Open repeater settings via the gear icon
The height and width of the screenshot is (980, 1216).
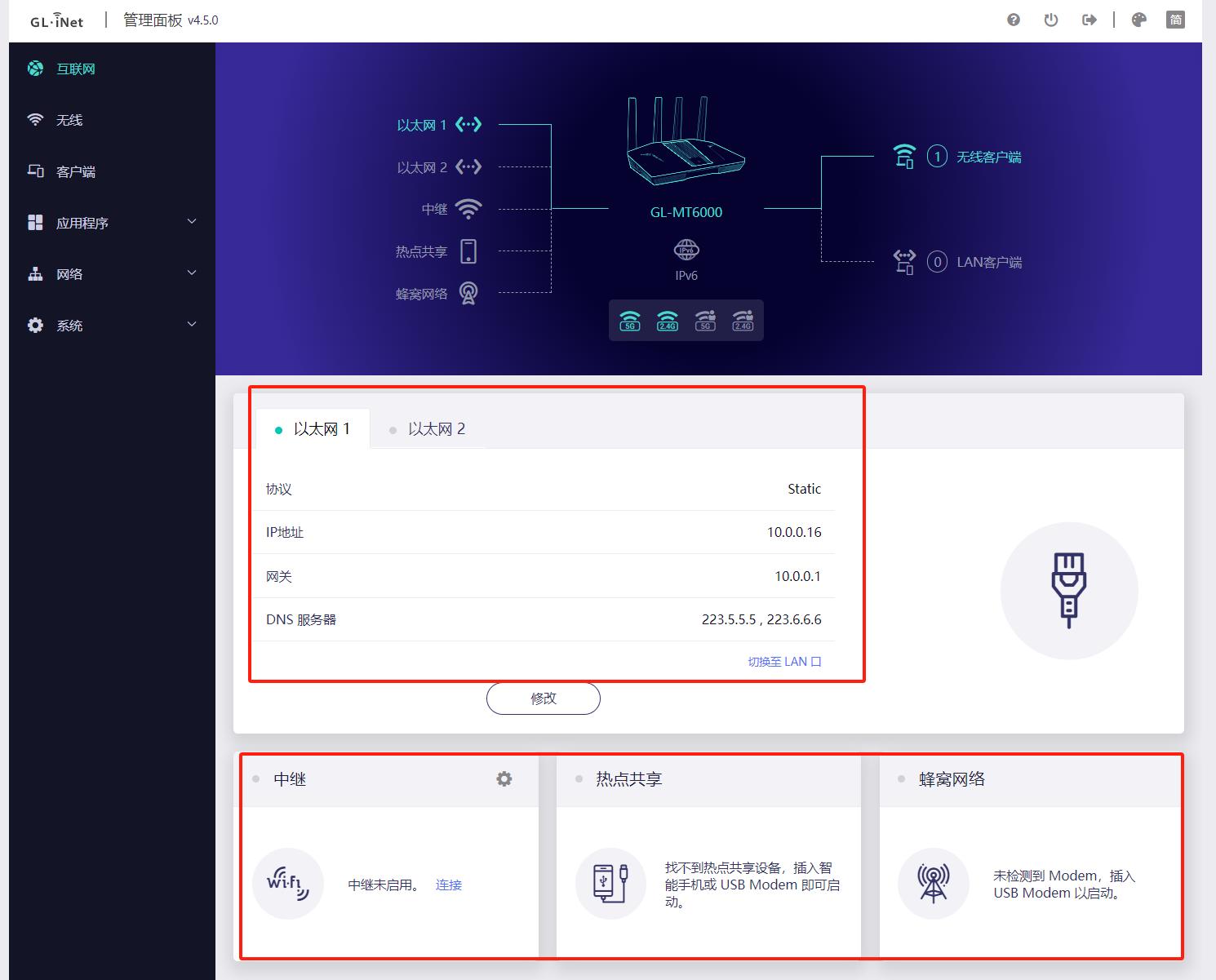(504, 779)
